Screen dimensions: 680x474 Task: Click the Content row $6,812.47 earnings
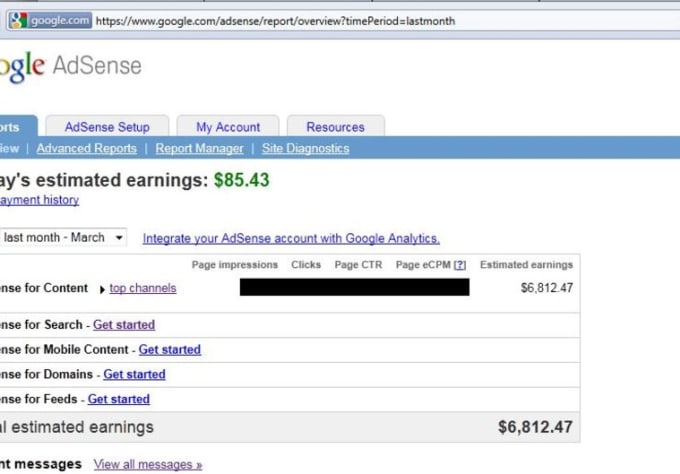coord(546,288)
